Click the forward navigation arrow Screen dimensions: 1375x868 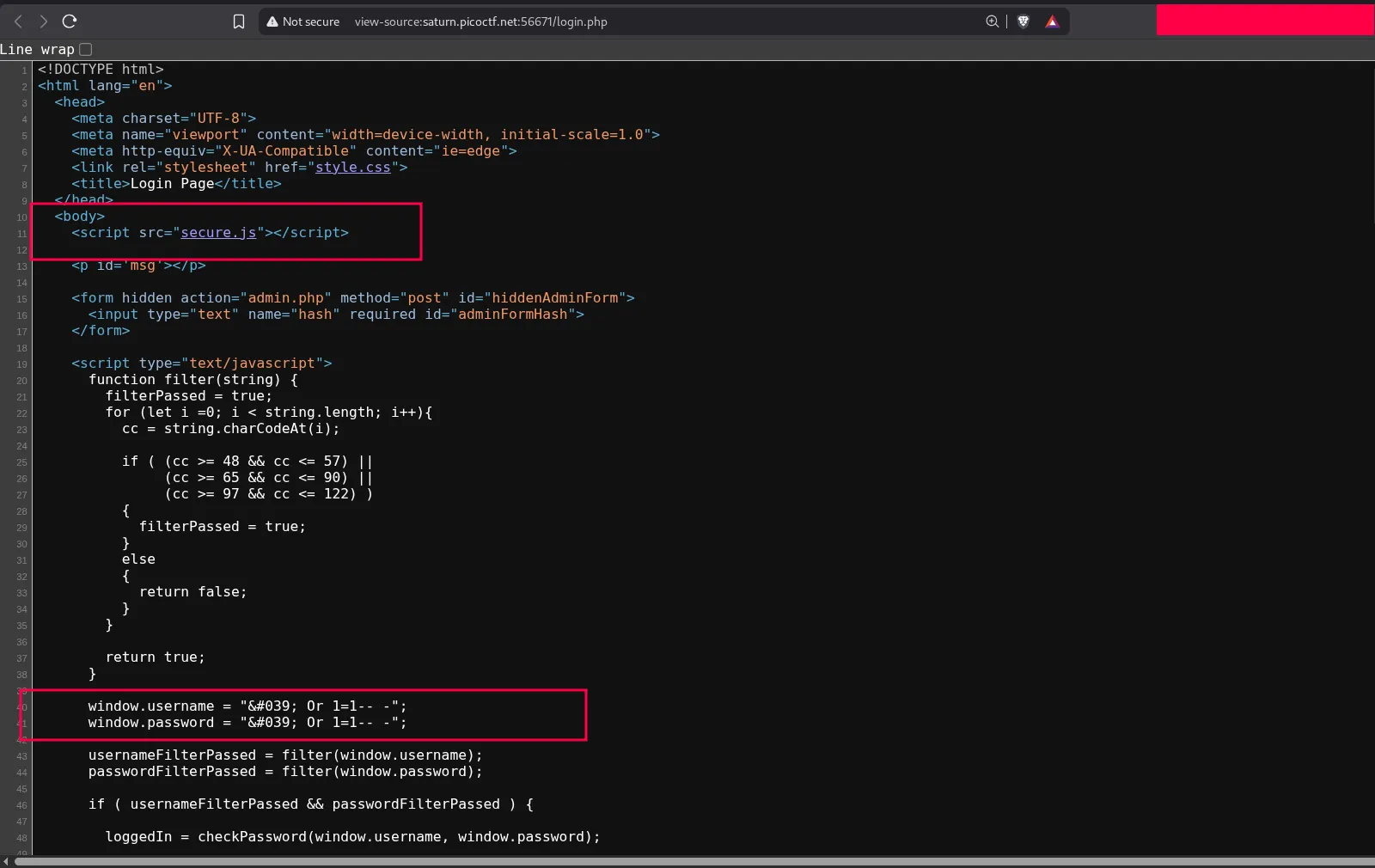click(x=42, y=21)
